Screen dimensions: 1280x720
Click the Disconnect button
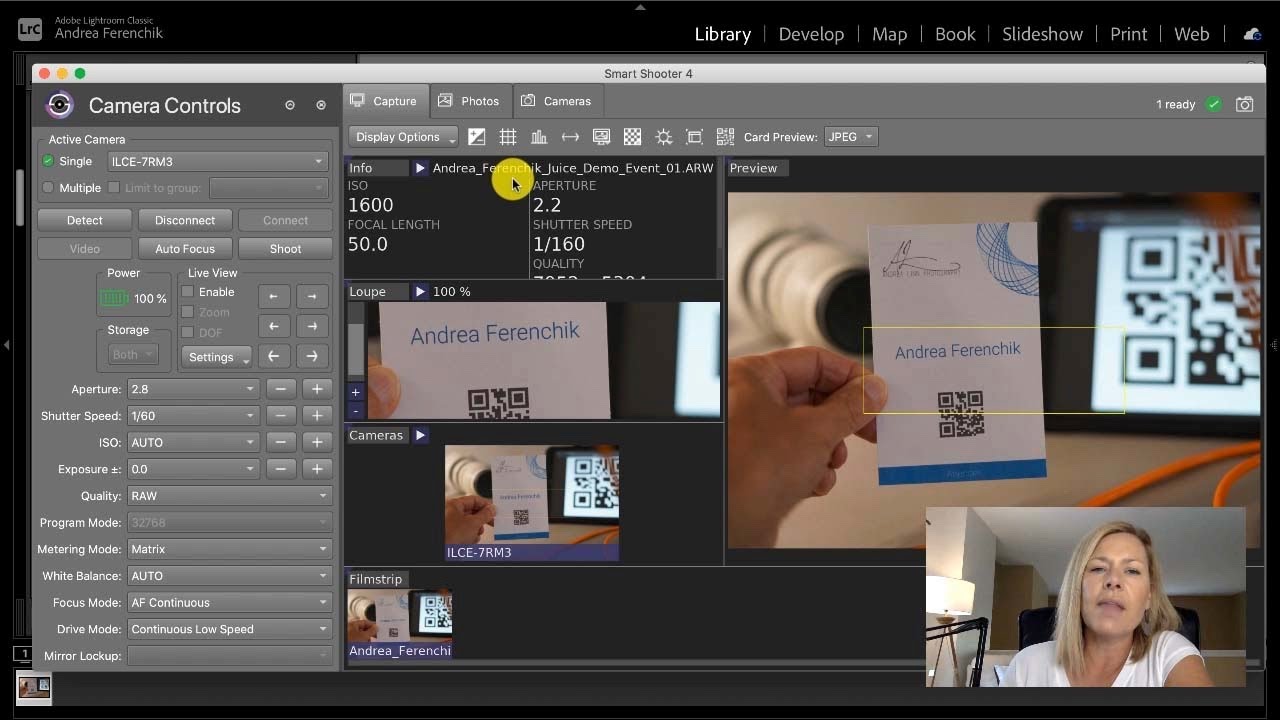pos(185,220)
